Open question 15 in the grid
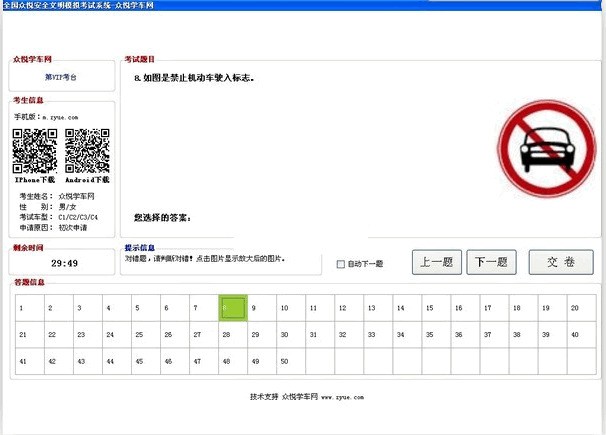The height and width of the screenshot is (435, 606). click(x=436, y=308)
